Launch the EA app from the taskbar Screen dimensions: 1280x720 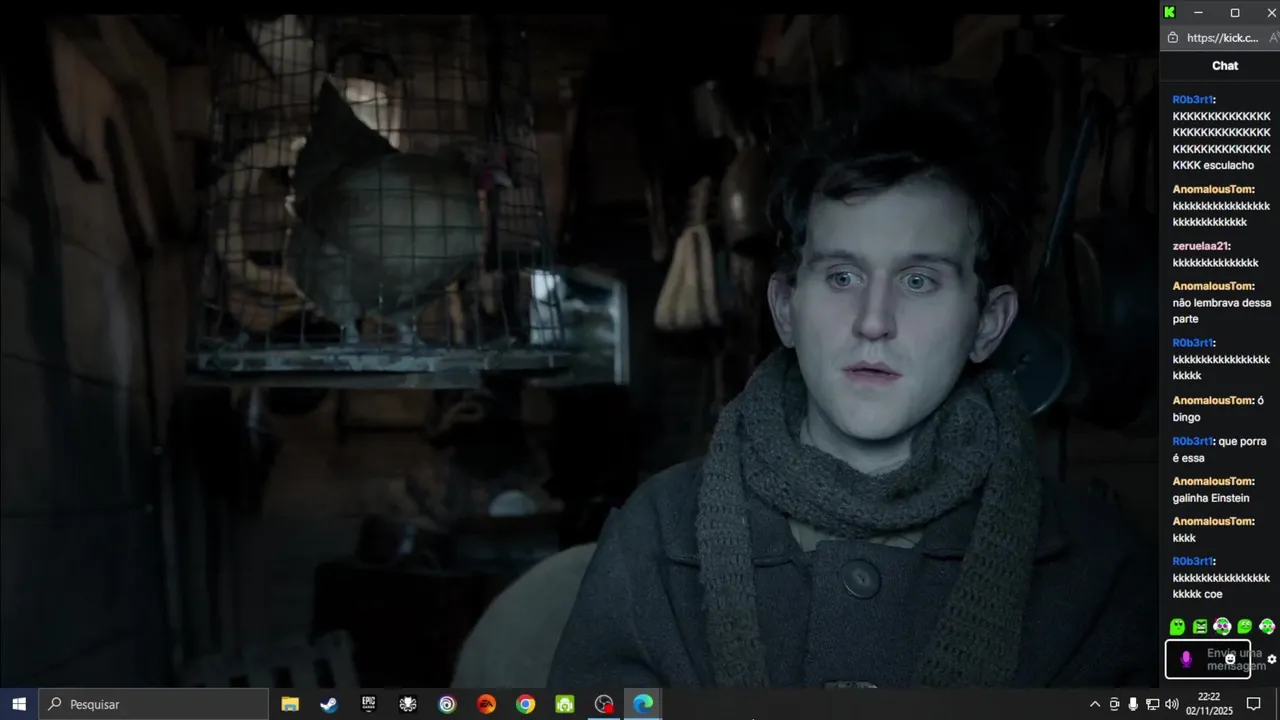tap(486, 704)
